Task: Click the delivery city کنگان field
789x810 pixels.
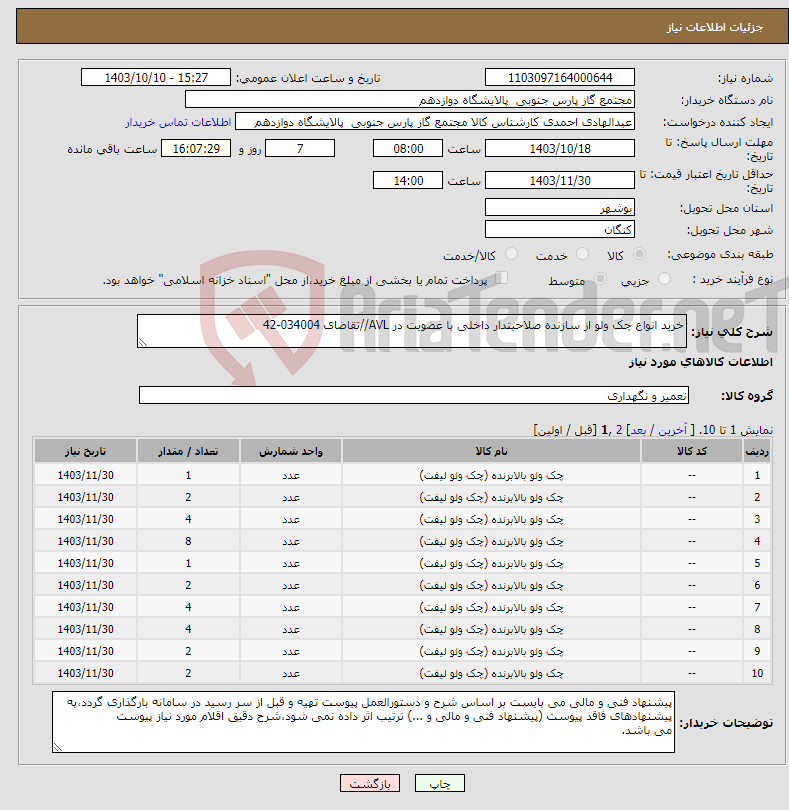Action: pyautogui.click(x=560, y=229)
